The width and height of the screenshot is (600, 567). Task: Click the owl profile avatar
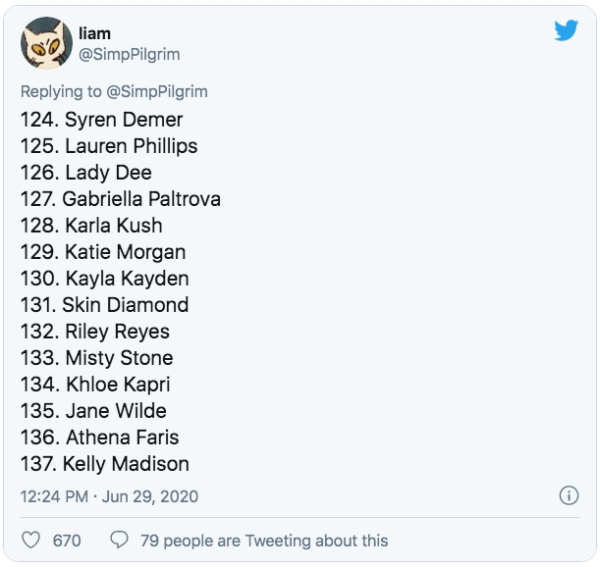pyautogui.click(x=45, y=43)
